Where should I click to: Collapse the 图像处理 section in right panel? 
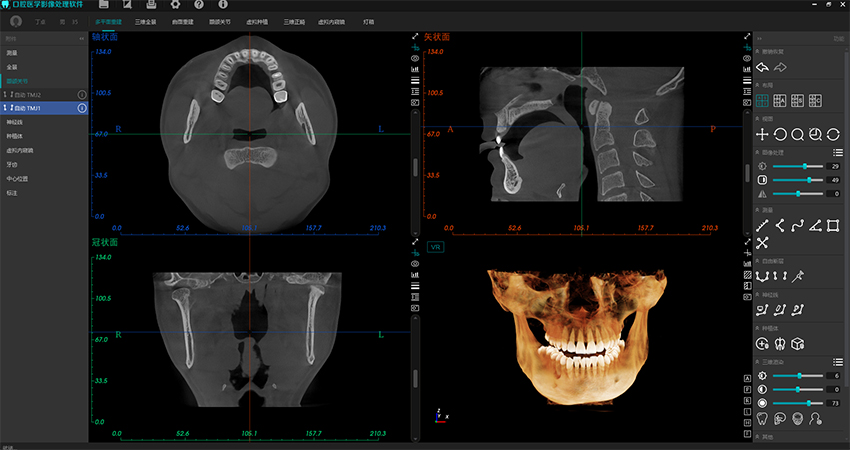(757, 152)
